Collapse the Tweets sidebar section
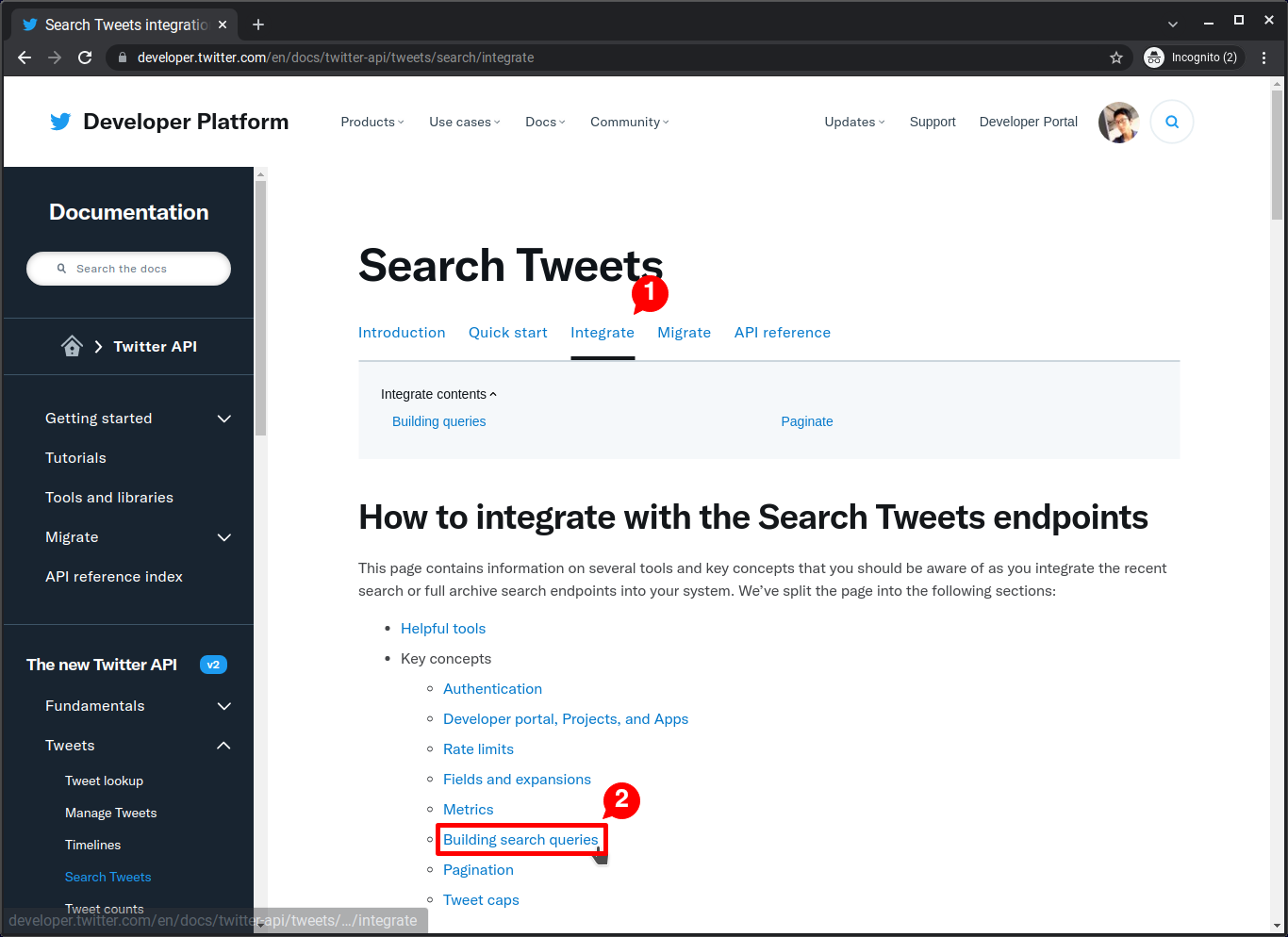Image resolution: width=1288 pixels, height=937 pixels. point(224,746)
